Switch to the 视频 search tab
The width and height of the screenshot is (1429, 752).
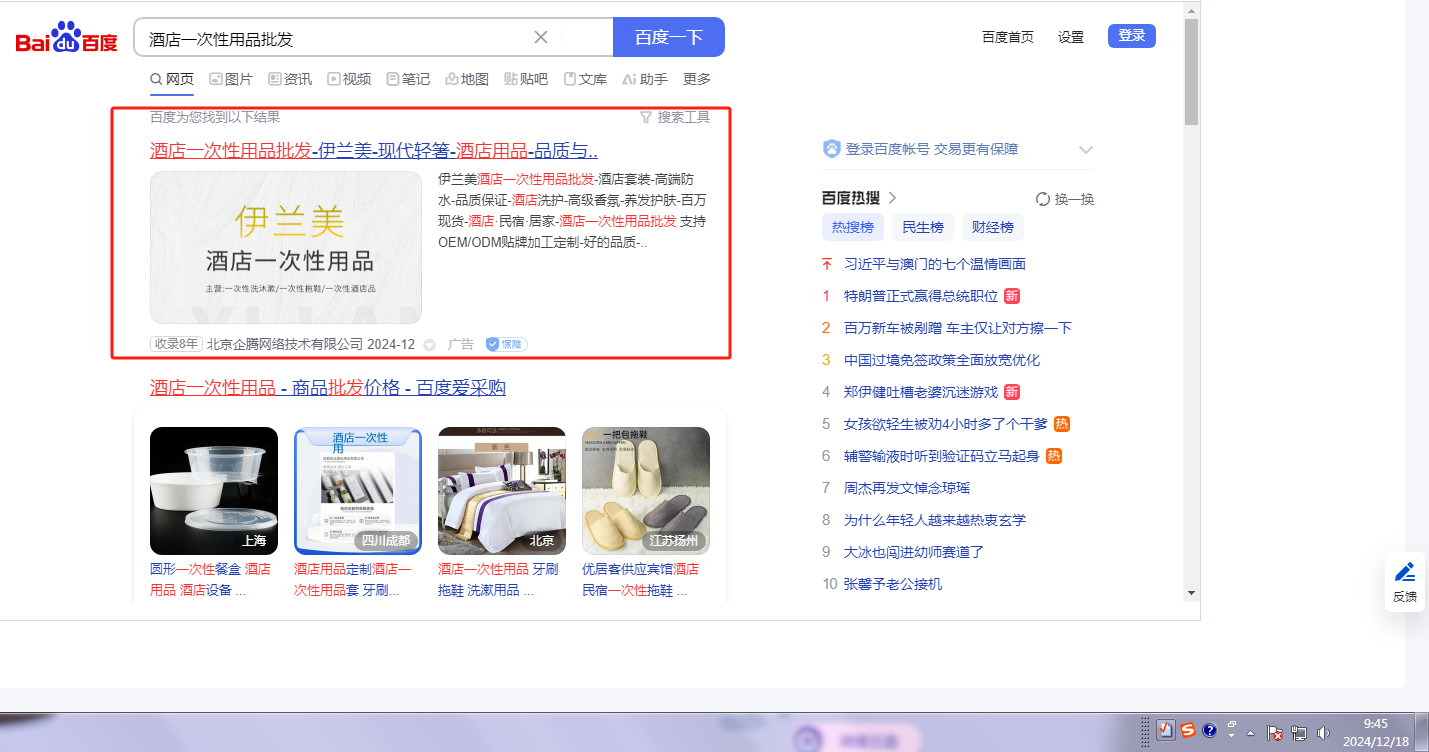tap(349, 79)
